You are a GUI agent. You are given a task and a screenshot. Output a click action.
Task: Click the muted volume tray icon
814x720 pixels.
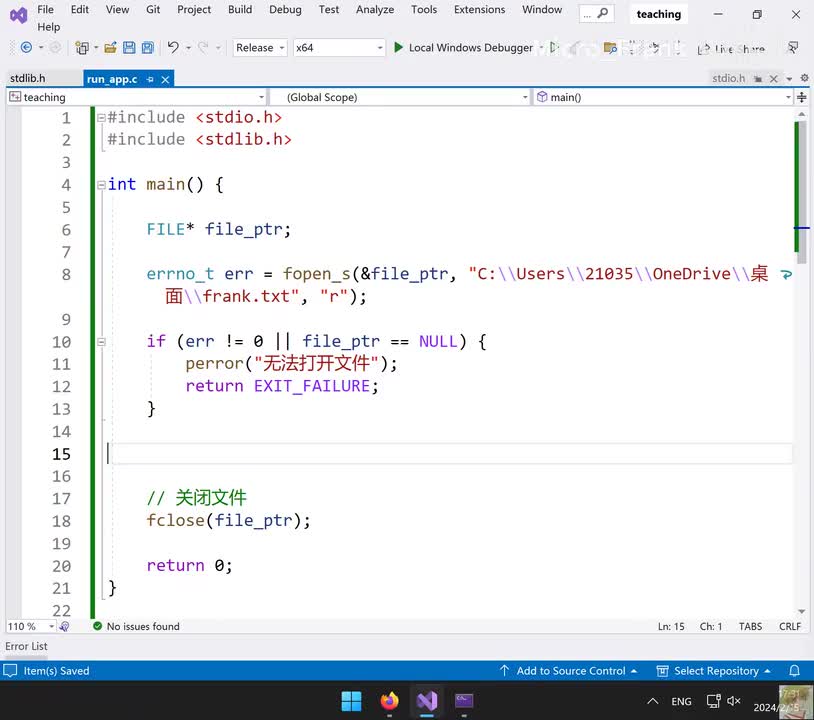pyautogui.click(x=734, y=701)
